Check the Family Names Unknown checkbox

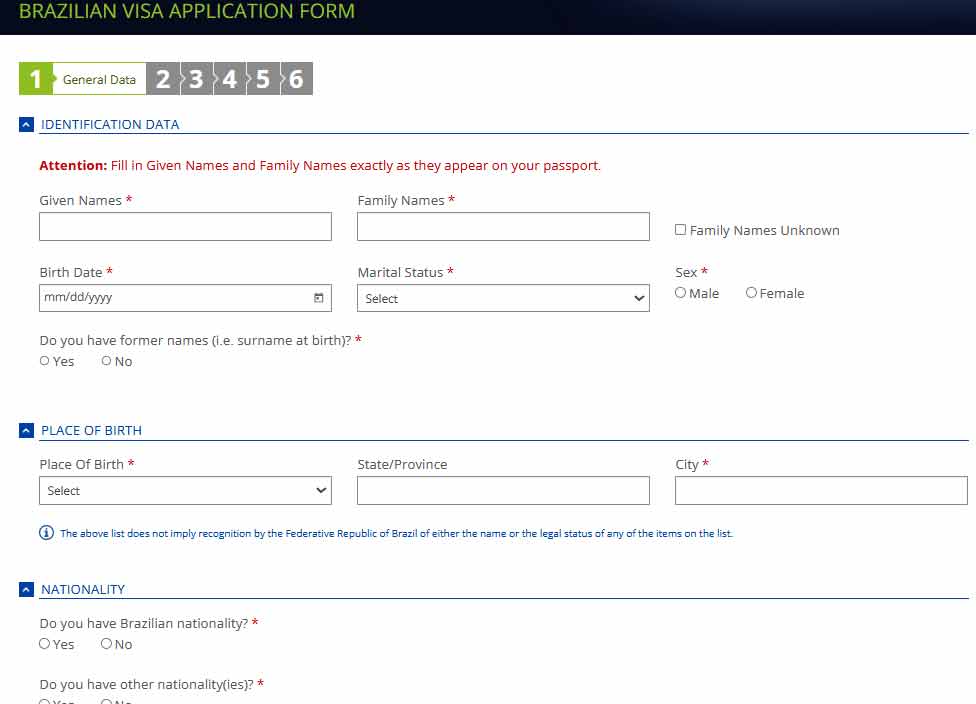click(681, 230)
